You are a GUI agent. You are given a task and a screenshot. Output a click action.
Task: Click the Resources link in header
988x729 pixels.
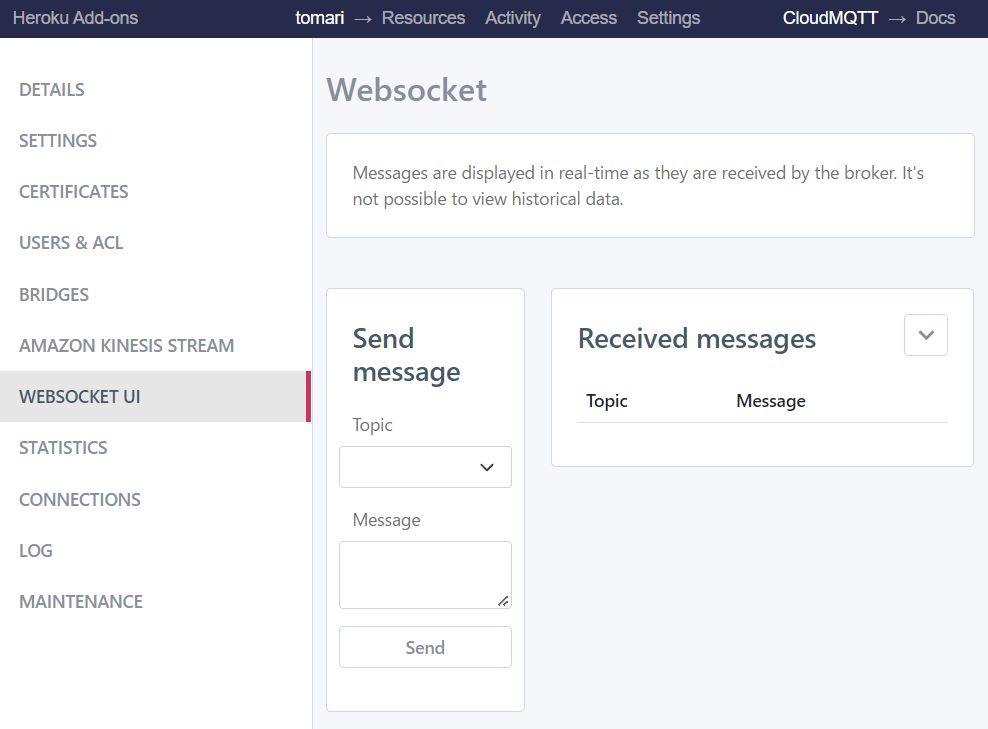point(423,18)
